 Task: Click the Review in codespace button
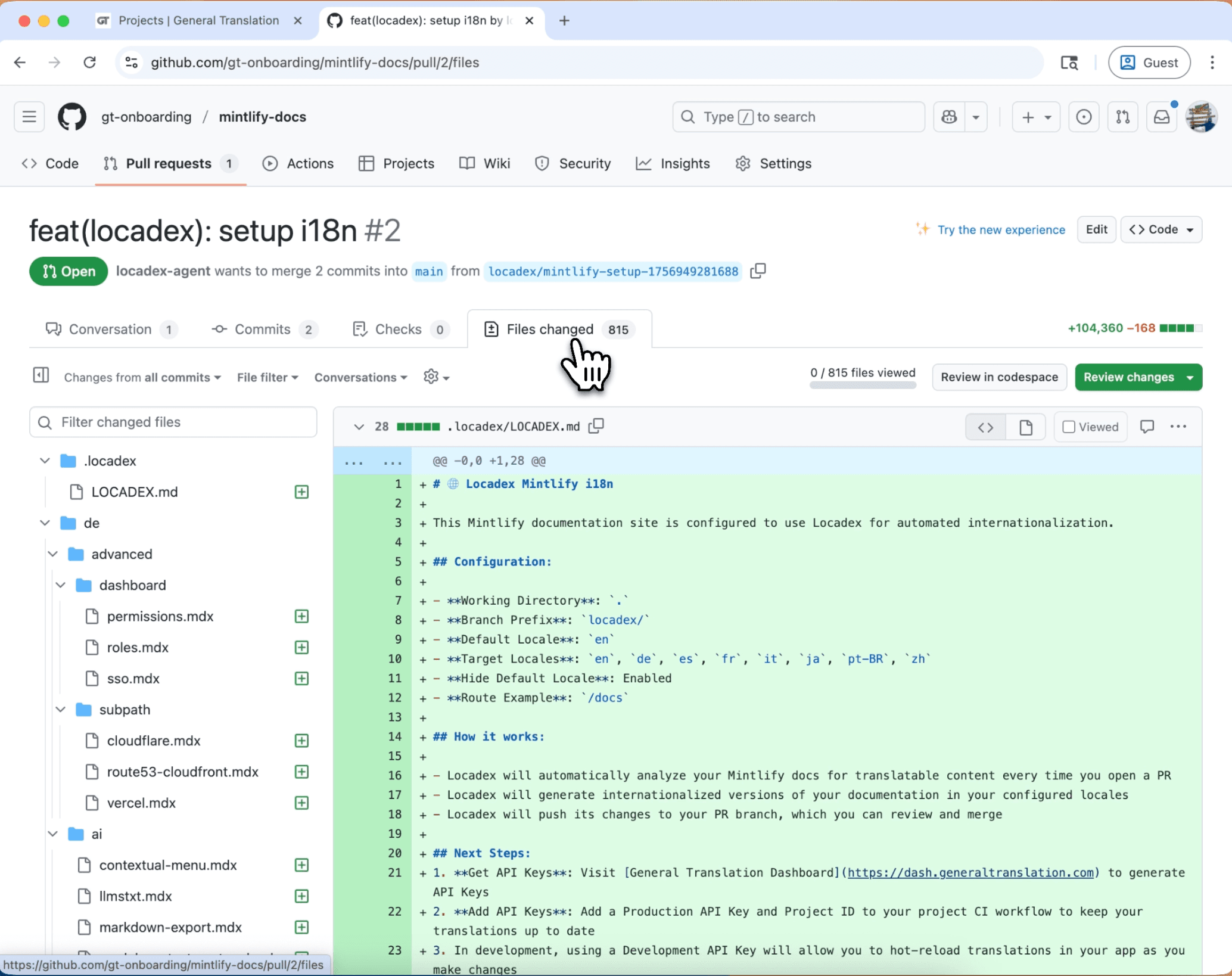(x=999, y=377)
